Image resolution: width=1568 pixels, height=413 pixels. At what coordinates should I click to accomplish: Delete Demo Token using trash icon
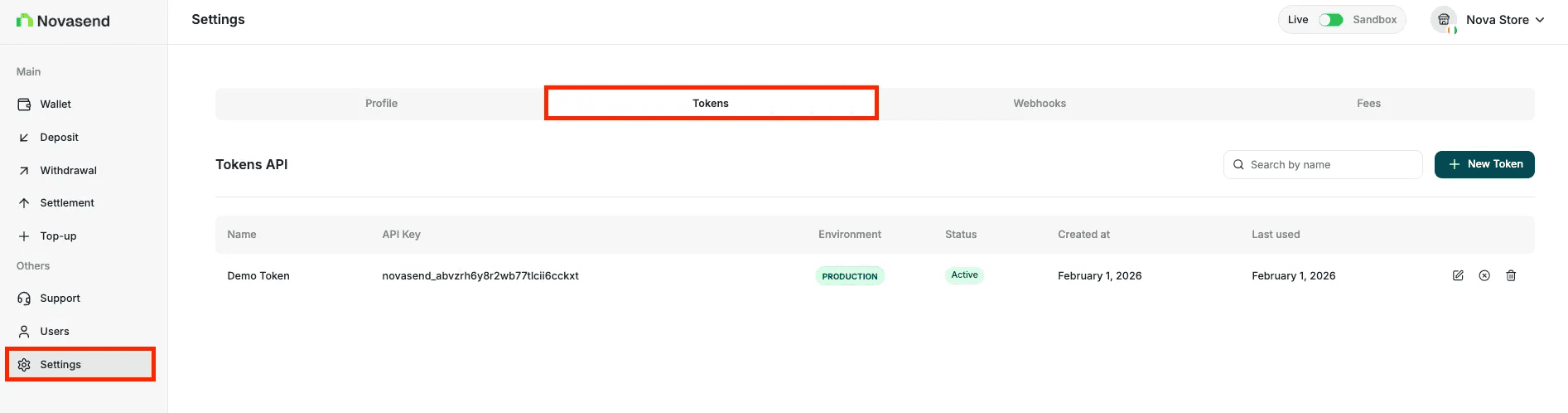(1511, 276)
